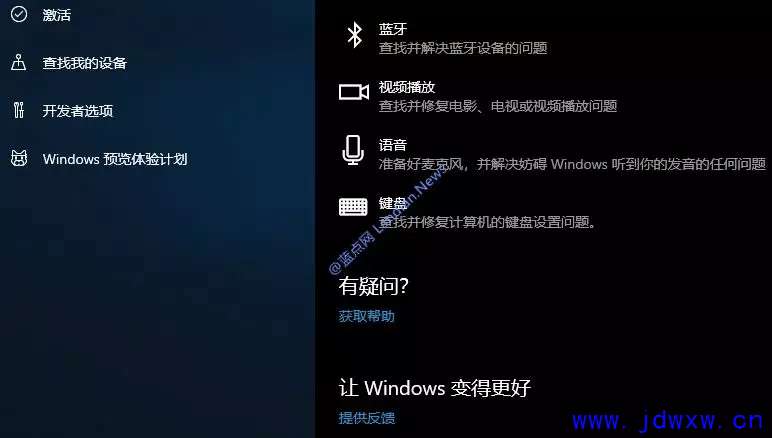Click the keyboard icon for 键盘
The image size is (772, 438).
coord(353,207)
